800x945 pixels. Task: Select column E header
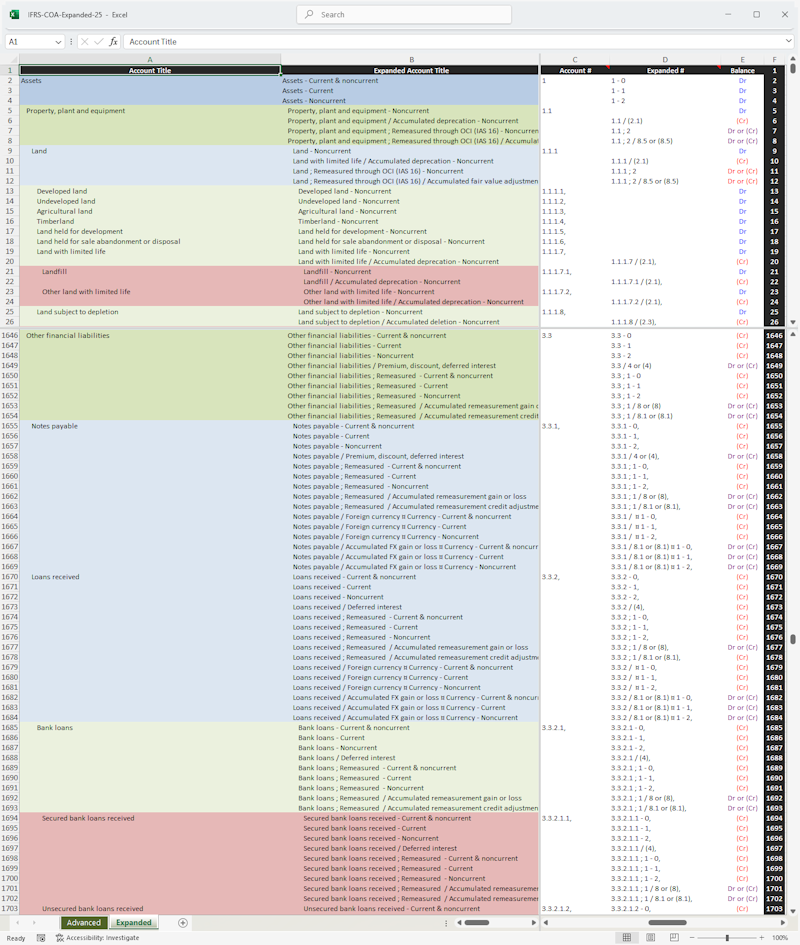tap(743, 60)
